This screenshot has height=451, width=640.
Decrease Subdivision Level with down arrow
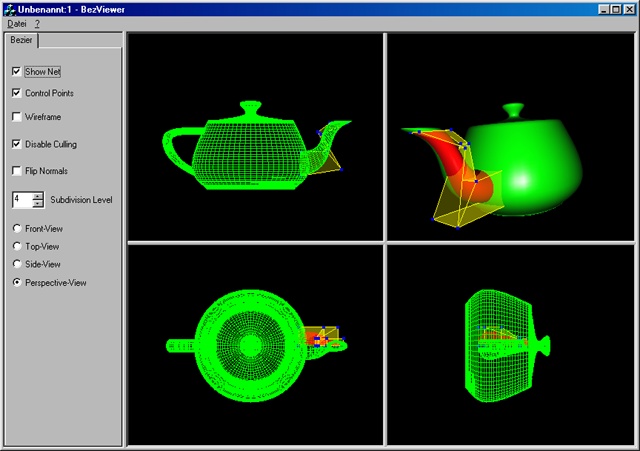pos(38,203)
